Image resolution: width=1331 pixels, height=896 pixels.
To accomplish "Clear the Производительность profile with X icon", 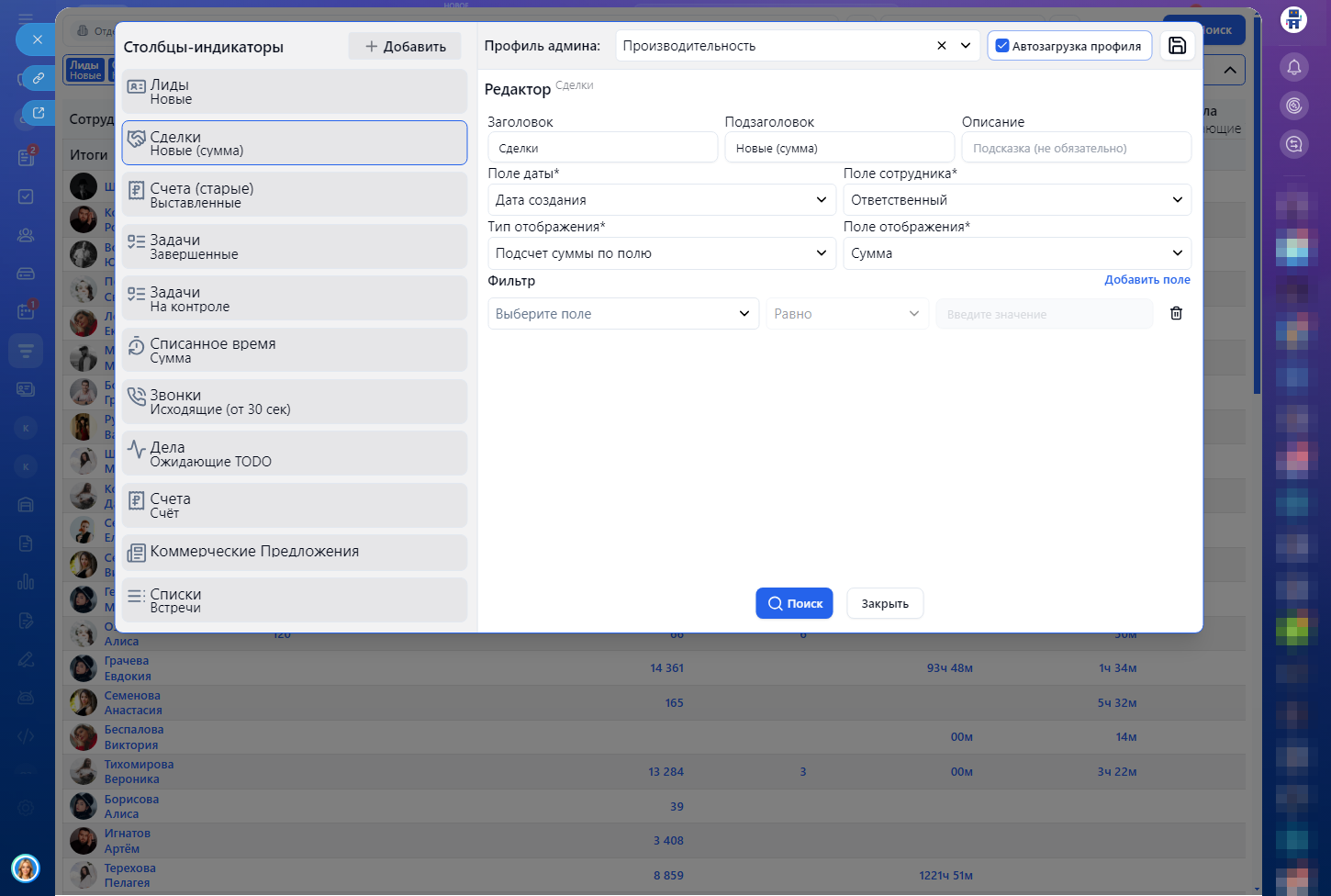I will [x=941, y=46].
